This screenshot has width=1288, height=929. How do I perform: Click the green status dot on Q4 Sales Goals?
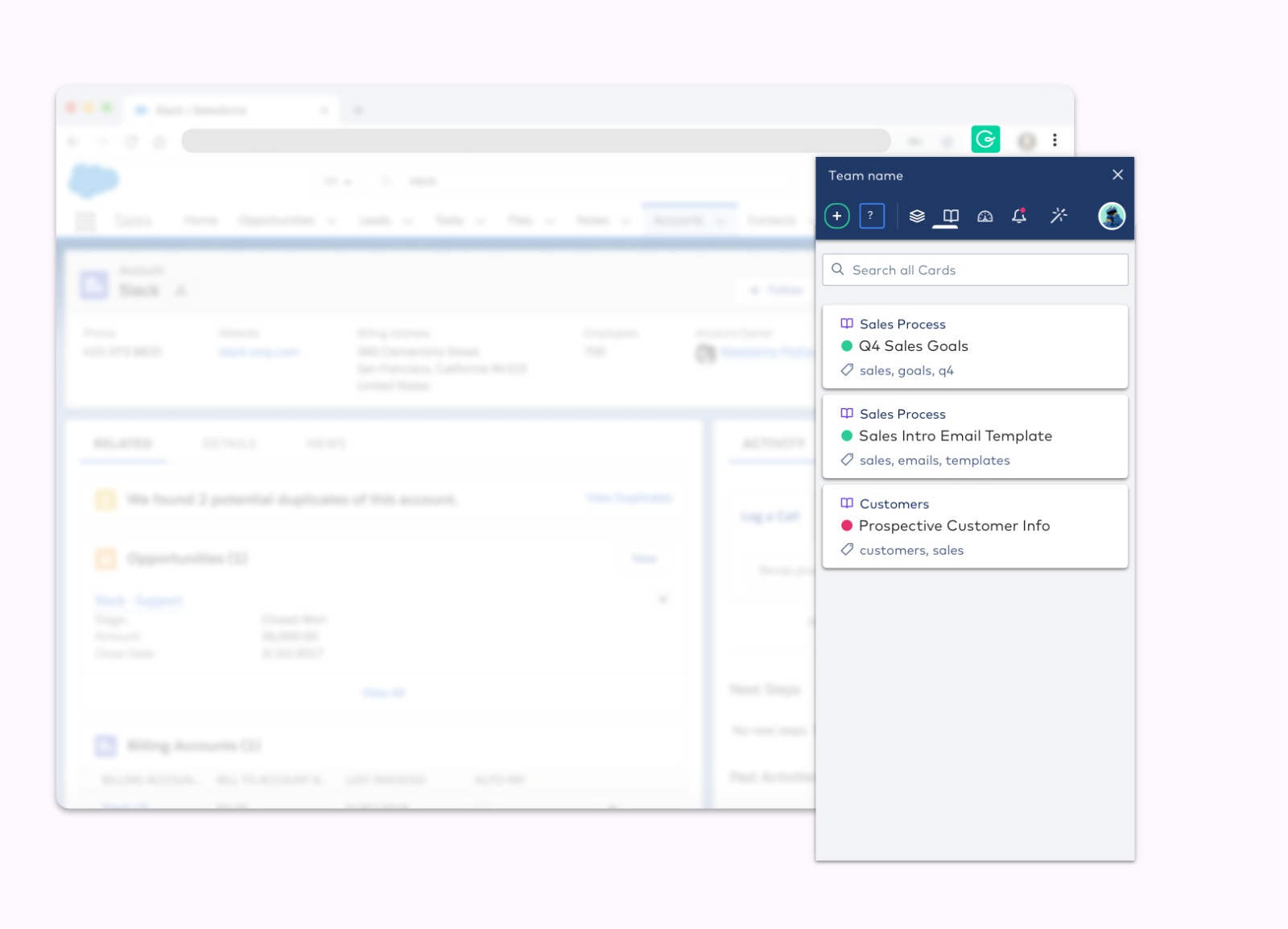tap(847, 346)
